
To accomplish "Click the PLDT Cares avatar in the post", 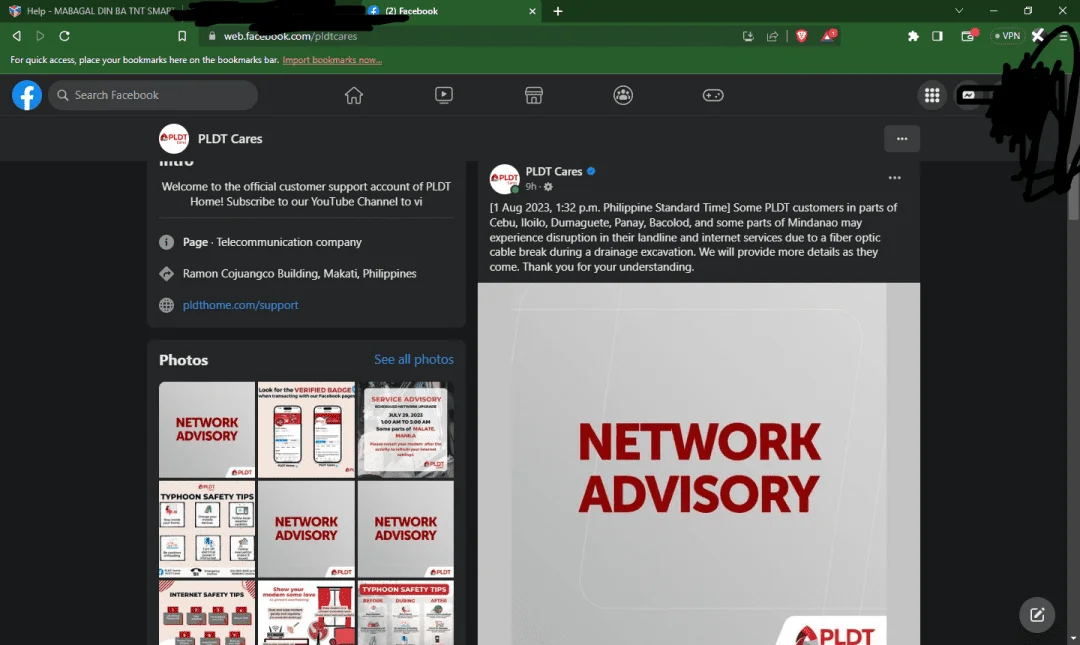I will (x=504, y=179).
